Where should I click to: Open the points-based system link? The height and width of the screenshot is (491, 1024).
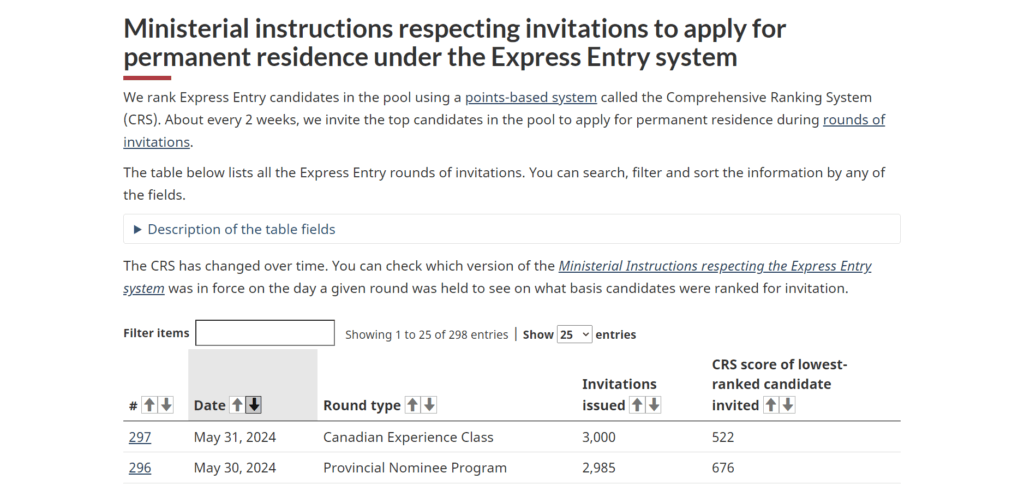tap(530, 98)
